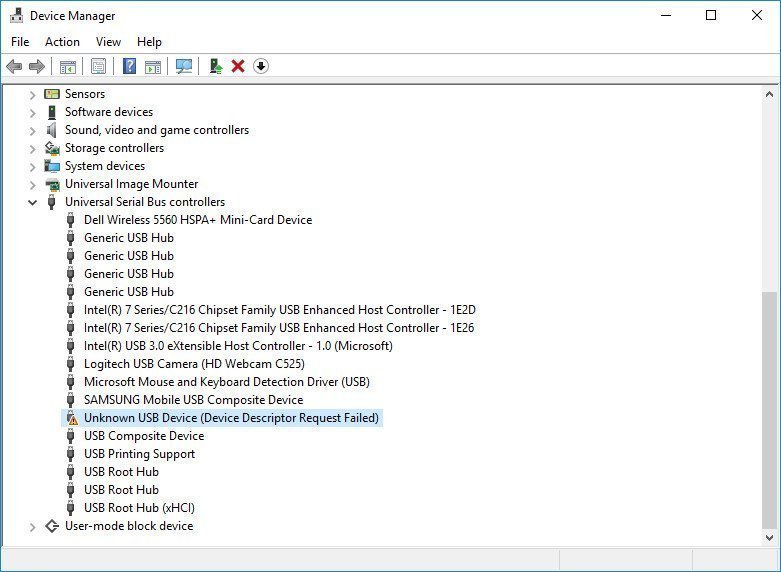Viewport: 781px width, 572px height.
Task: Click the Sound, video and game controllers icon
Action: pyautogui.click(x=52, y=130)
